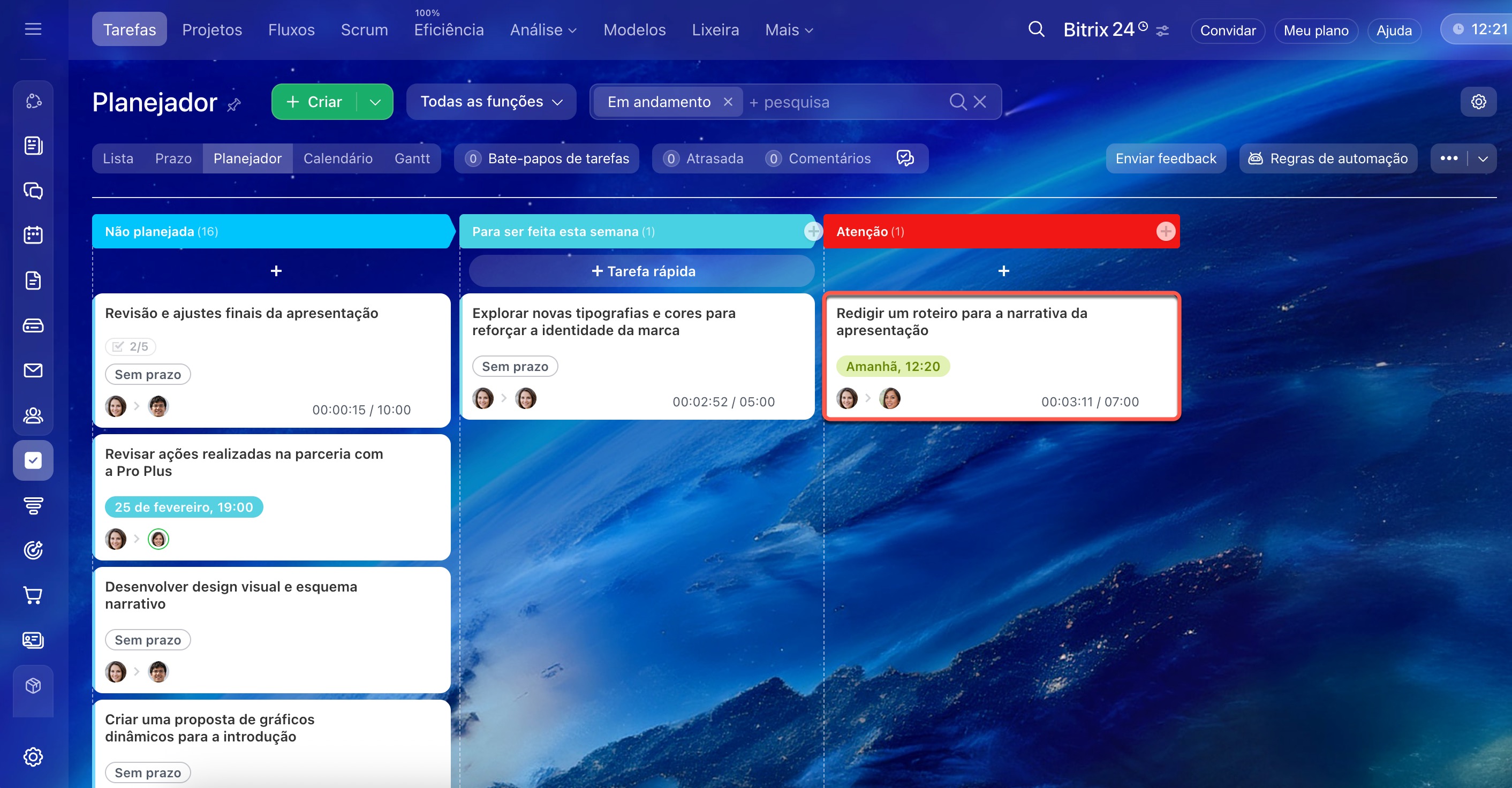Click the pin icon beside Planejador title
The image size is (1512, 788).
coord(234,104)
